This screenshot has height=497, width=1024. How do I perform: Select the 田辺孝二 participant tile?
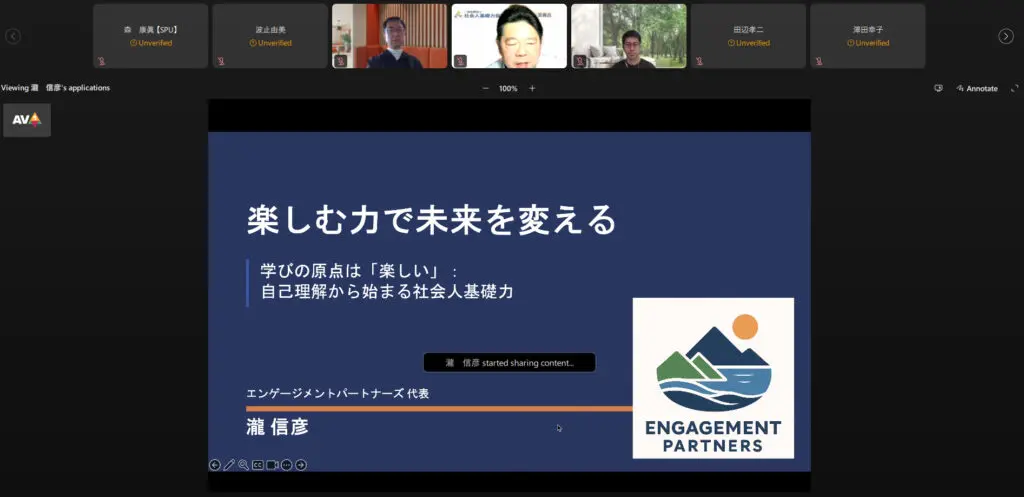[748, 36]
